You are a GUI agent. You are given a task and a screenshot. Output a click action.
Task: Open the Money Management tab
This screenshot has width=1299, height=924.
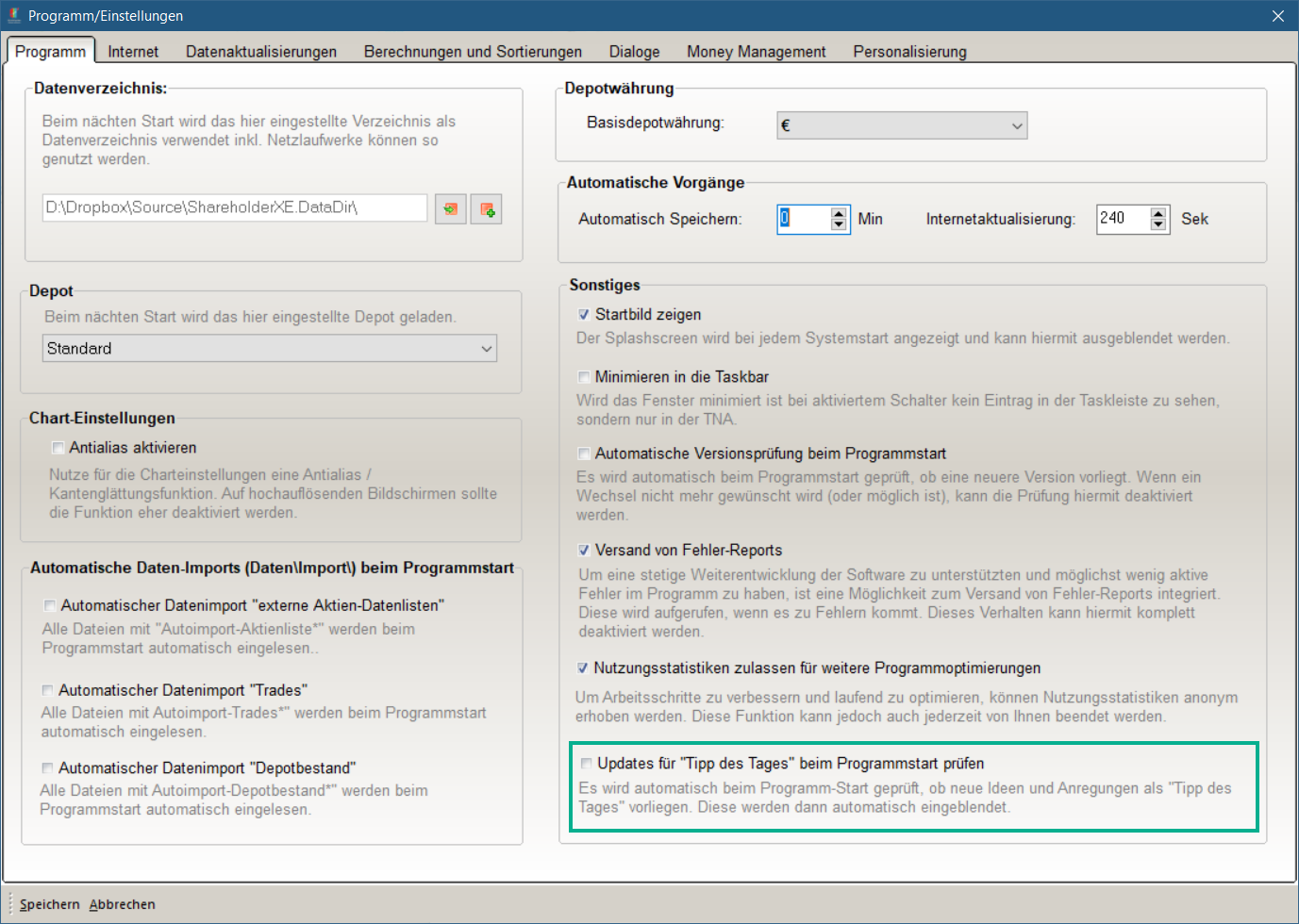[756, 52]
